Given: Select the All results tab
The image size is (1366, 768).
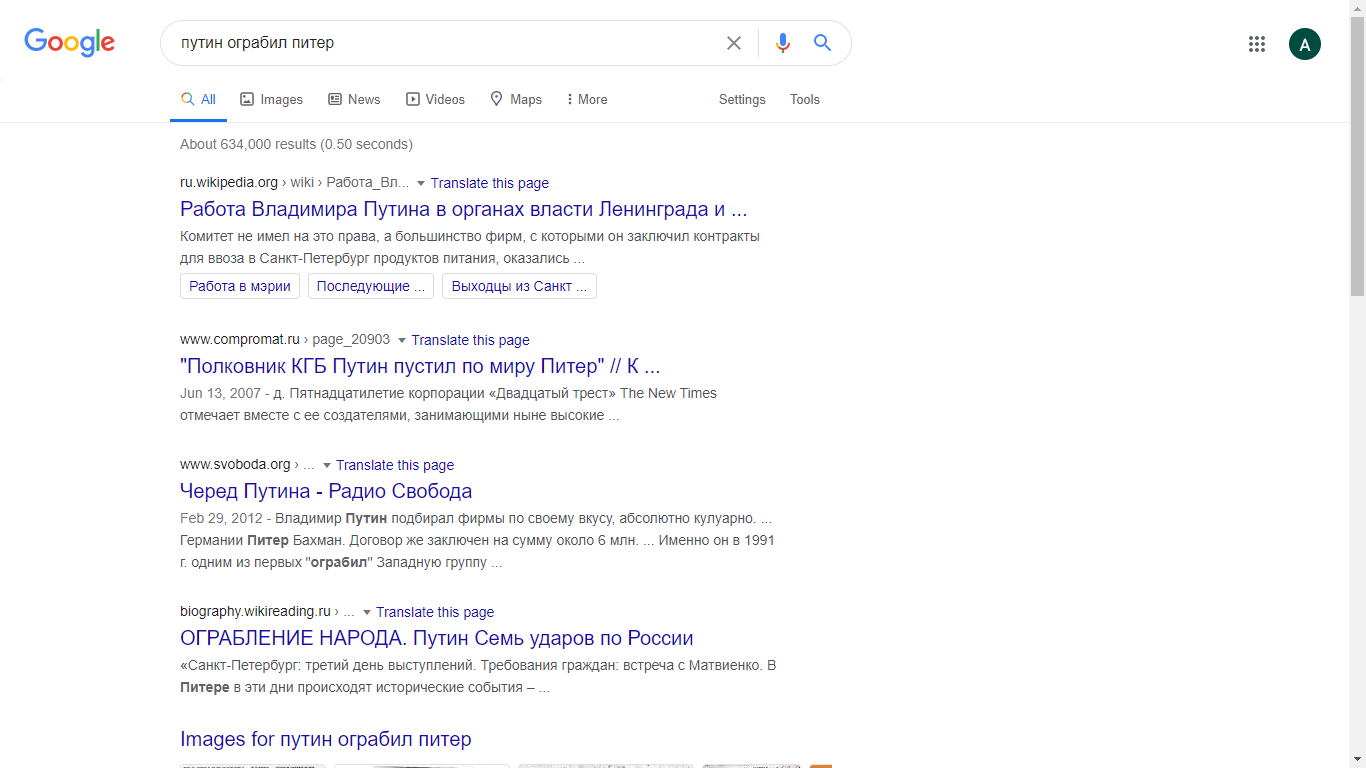Looking at the screenshot, I should [198, 100].
